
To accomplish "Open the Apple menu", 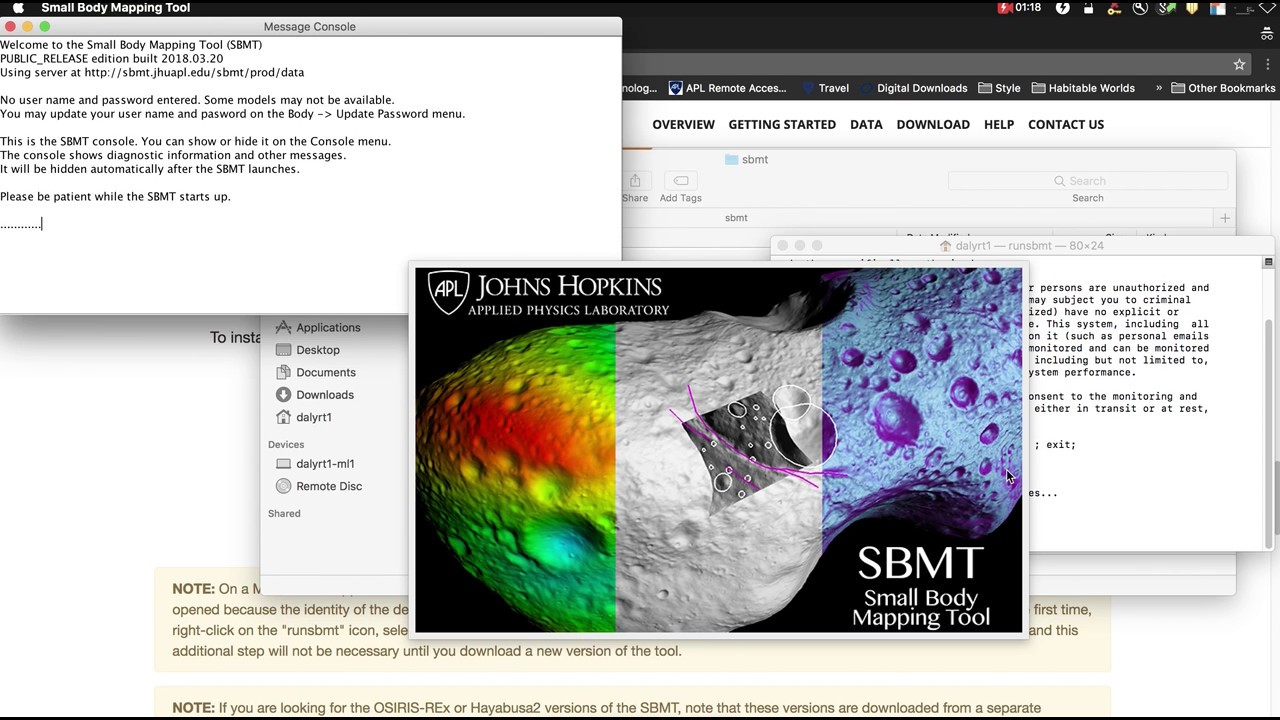I will pyautogui.click(x=18, y=8).
